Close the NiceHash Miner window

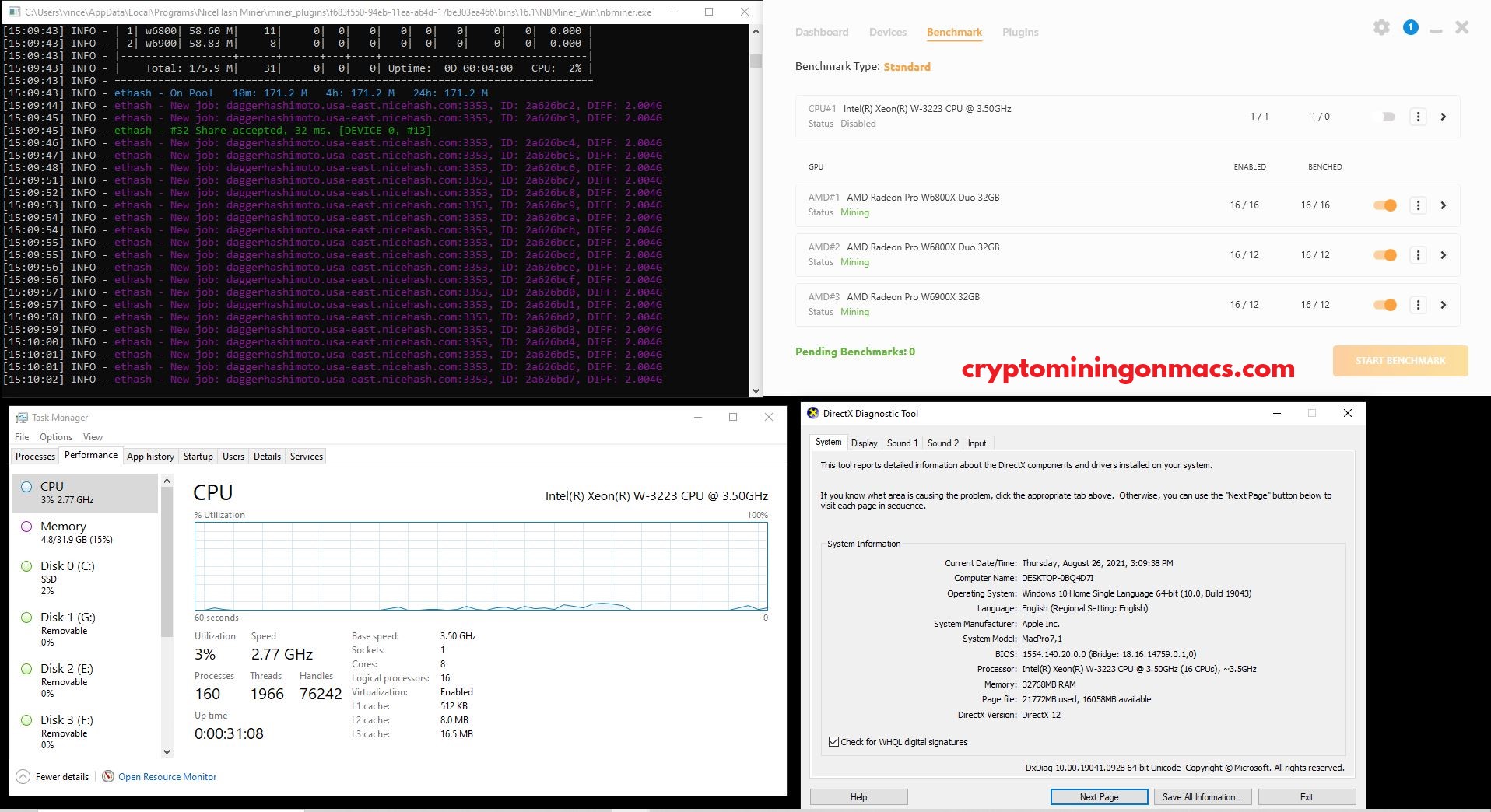(1462, 27)
